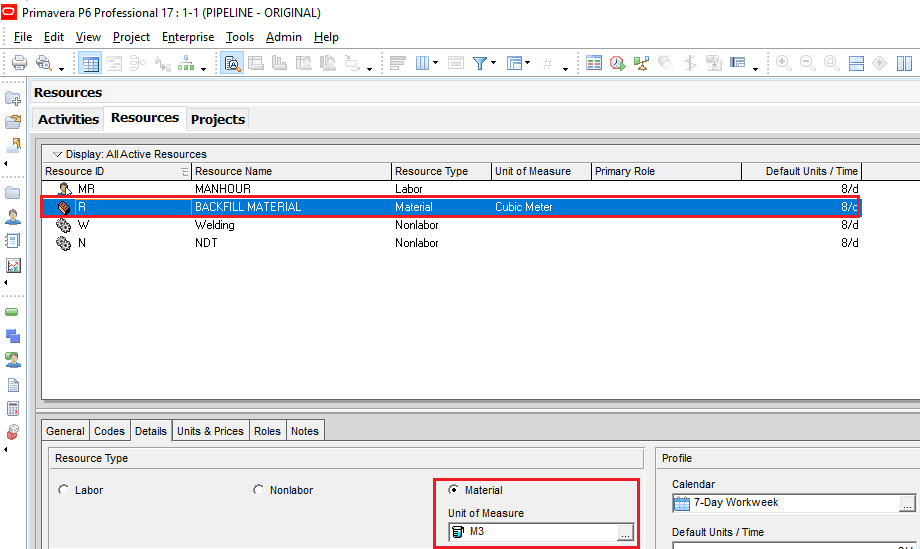This screenshot has width=920, height=549.
Task: Click the Filter funnel icon
Action: (x=479, y=63)
